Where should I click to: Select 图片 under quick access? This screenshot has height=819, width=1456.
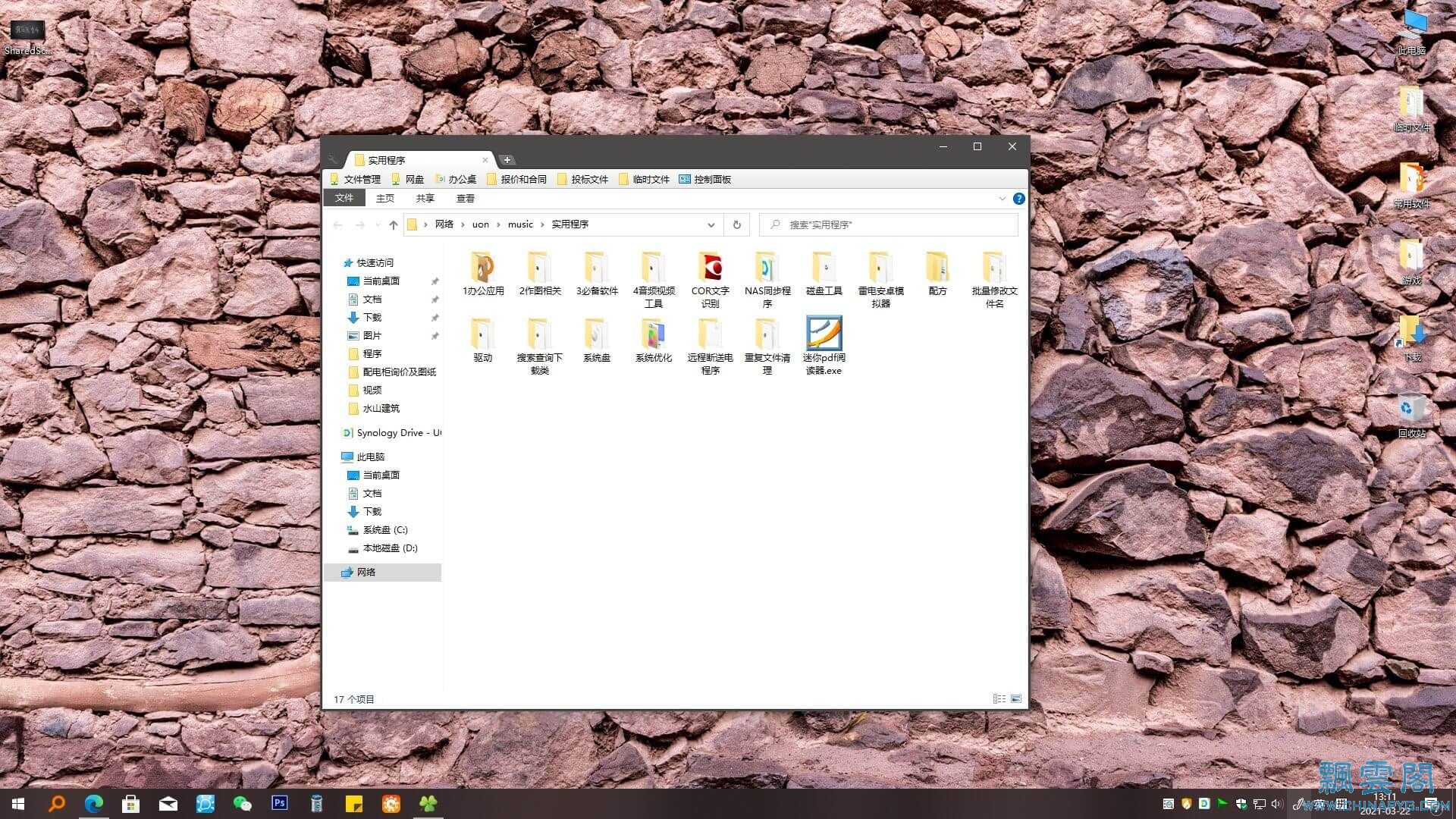pos(364,335)
